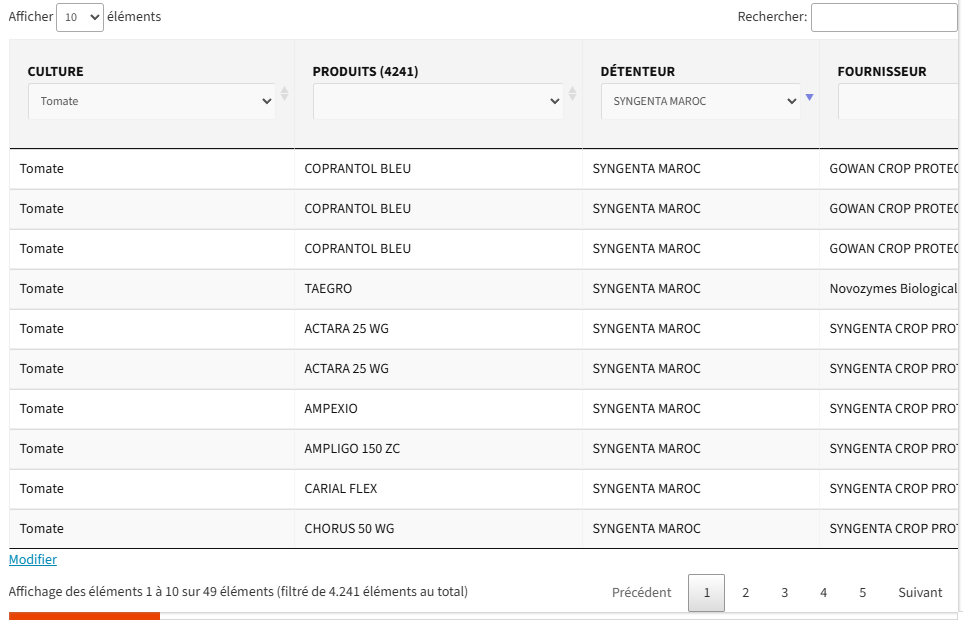Select pagination page 1

[x=706, y=592]
